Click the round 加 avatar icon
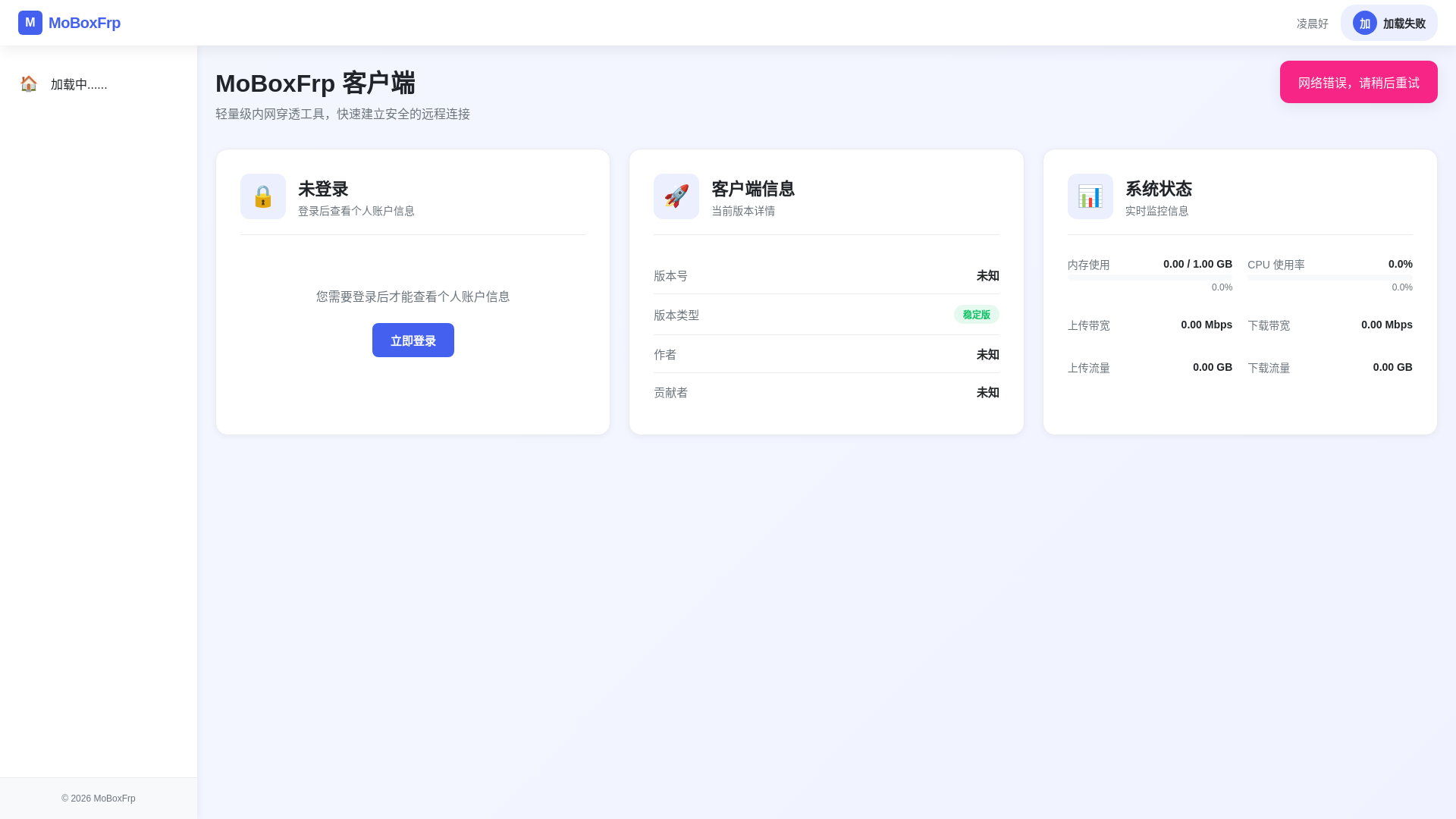1456x819 pixels. tap(1365, 23)
